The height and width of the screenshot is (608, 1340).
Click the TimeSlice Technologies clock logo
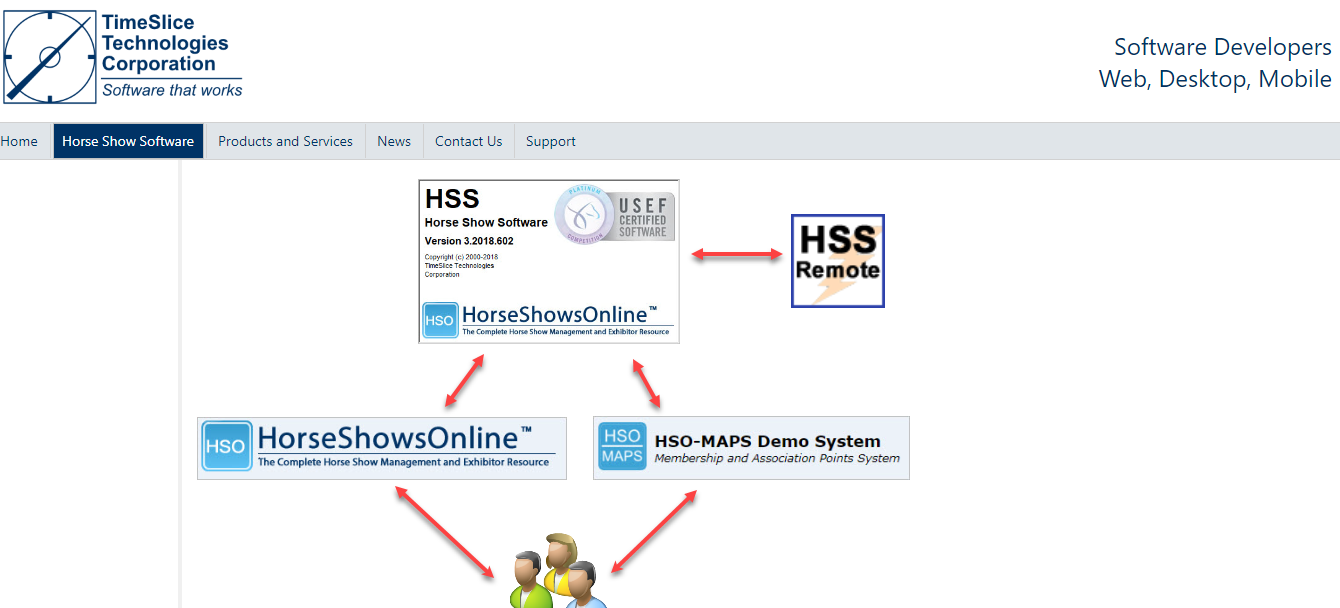pyautogui.click(x=49, y=56)
